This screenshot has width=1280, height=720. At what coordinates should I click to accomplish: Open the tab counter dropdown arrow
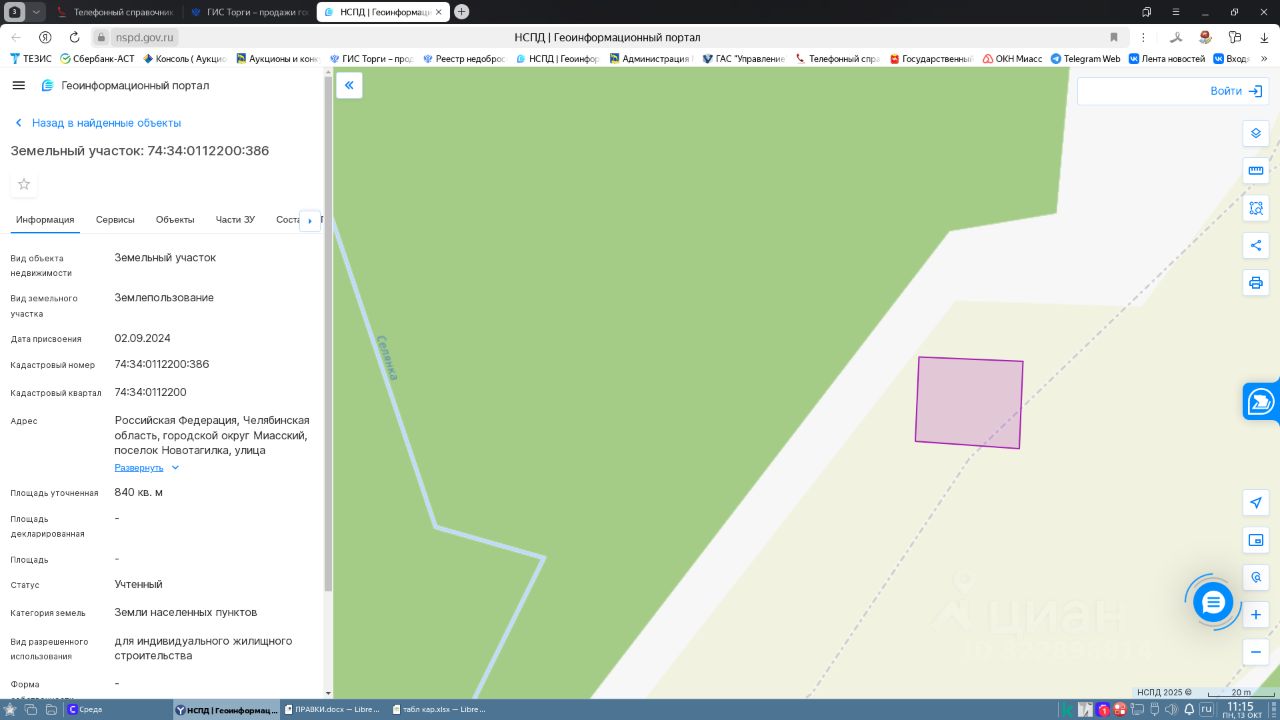click(37, 12)
